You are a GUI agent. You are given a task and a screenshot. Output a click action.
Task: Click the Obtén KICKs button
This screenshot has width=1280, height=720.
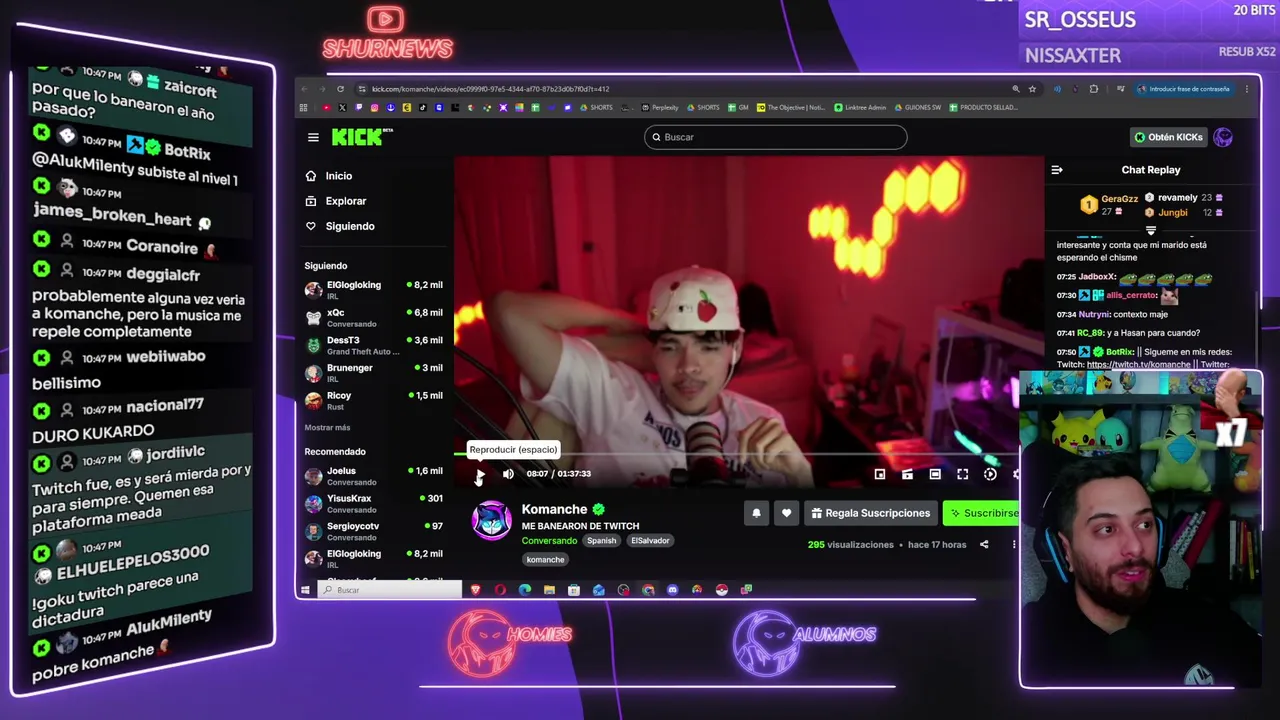(1168, 137)
